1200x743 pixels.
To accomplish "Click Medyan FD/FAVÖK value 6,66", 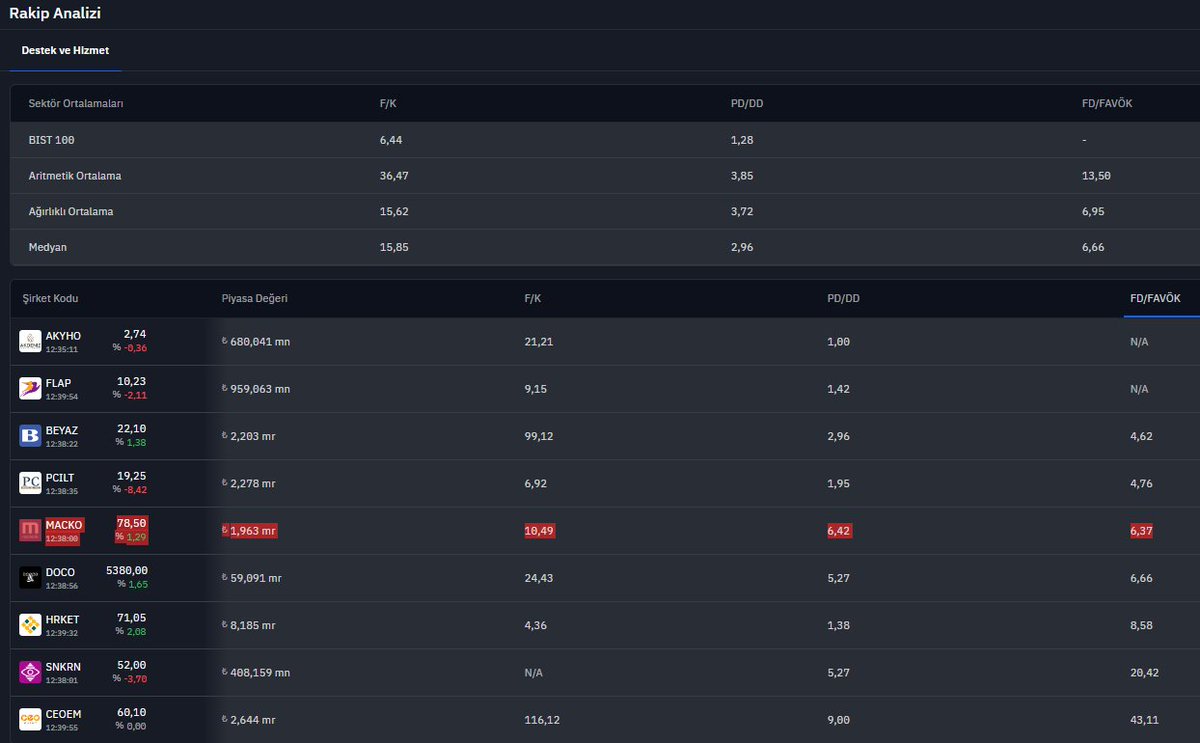I will (1093, 247).
